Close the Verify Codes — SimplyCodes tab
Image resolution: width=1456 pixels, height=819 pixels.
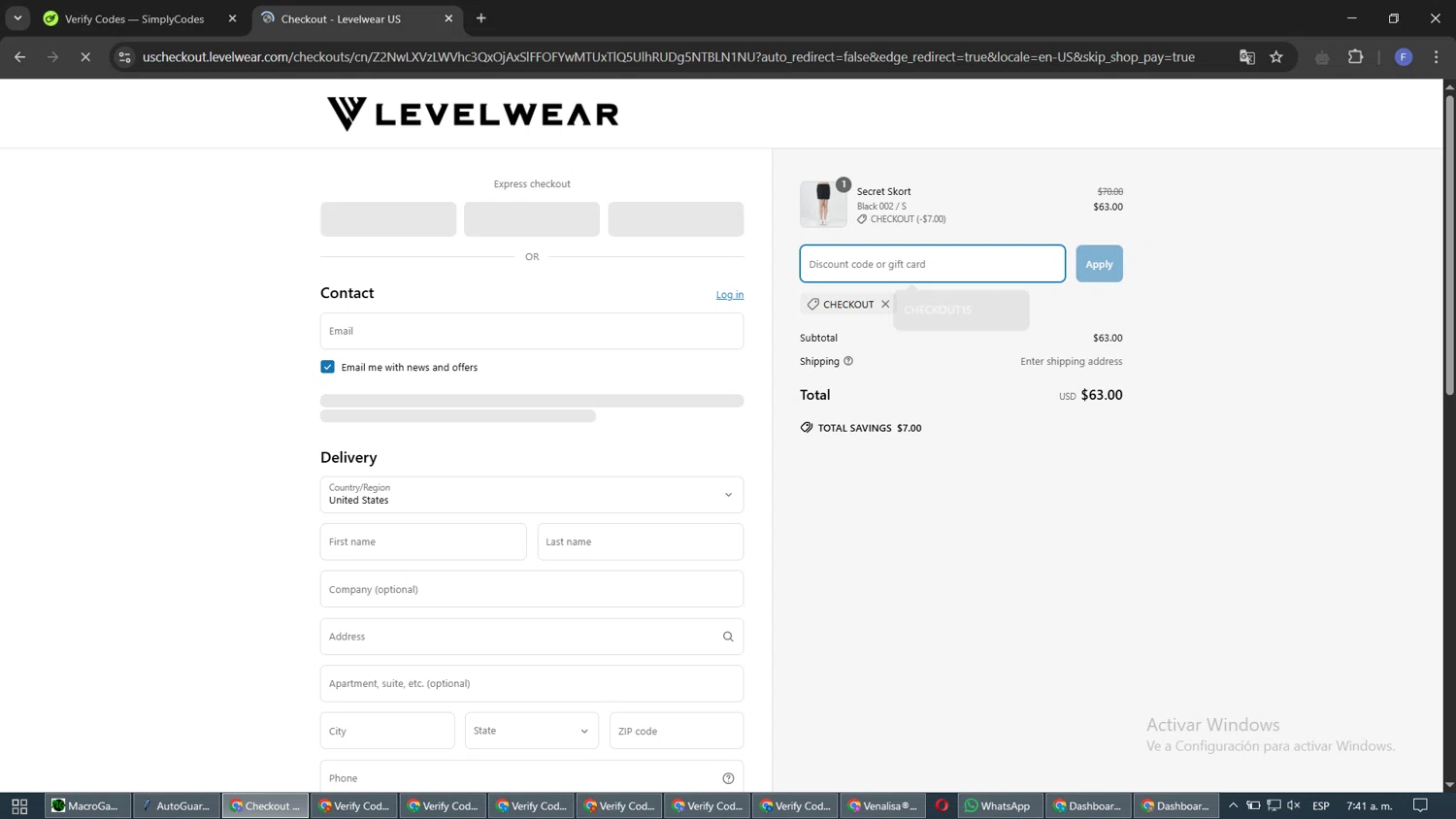pyautogui.click(x=232, y=18)
